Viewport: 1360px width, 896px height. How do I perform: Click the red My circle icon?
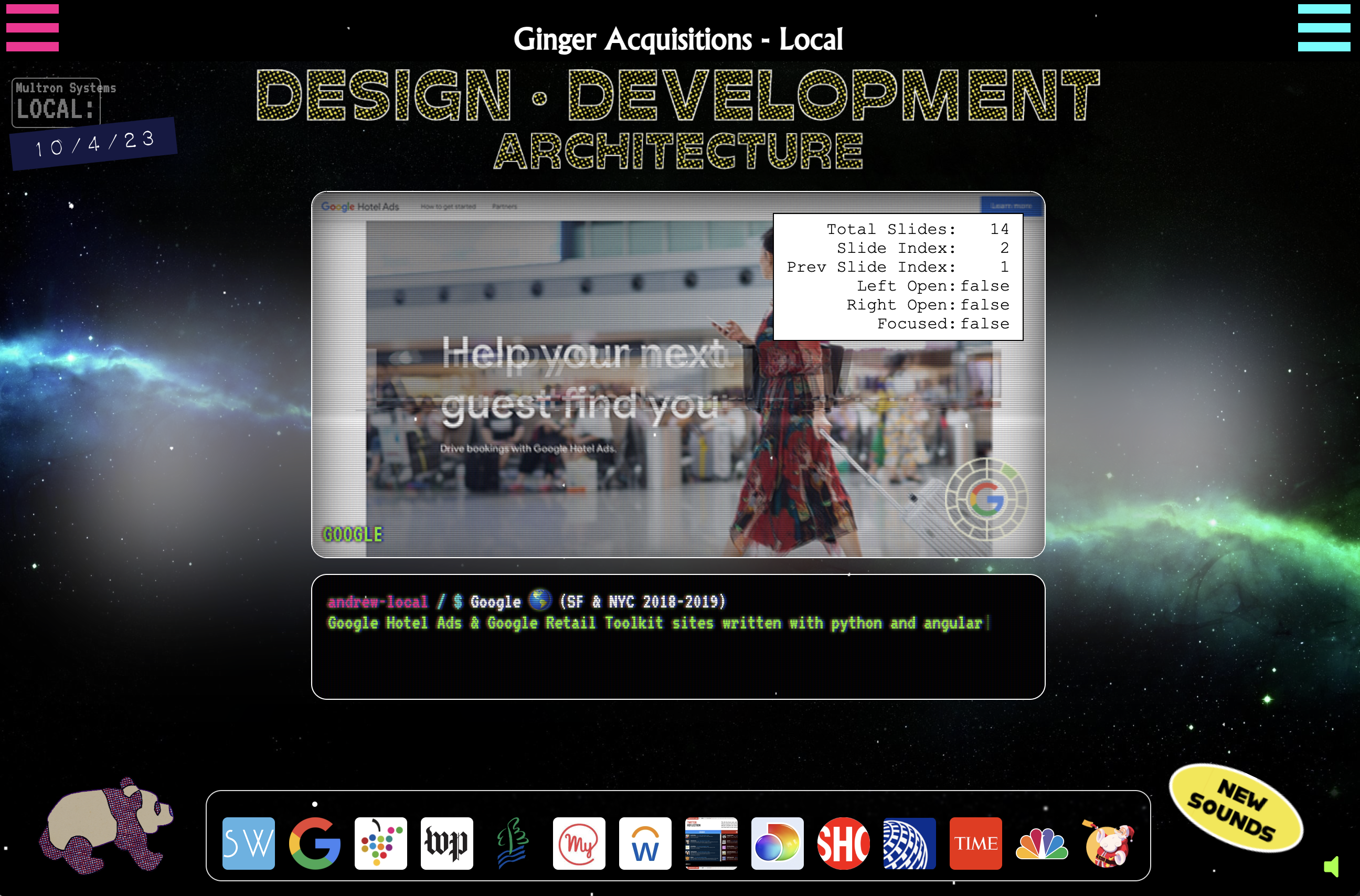pos(579,843)
